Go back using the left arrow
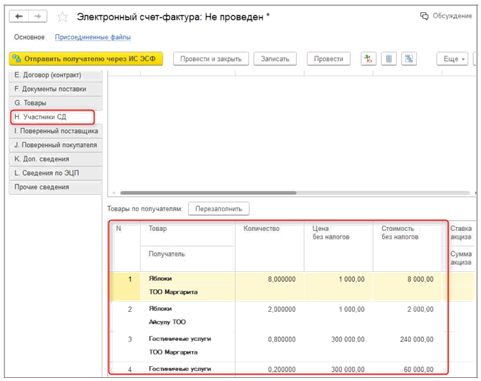 19,16
